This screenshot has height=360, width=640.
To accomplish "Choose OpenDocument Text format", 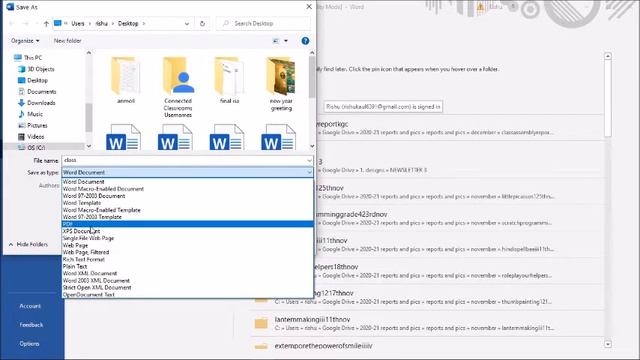I will pyautogui.click(x=89, y=294).
